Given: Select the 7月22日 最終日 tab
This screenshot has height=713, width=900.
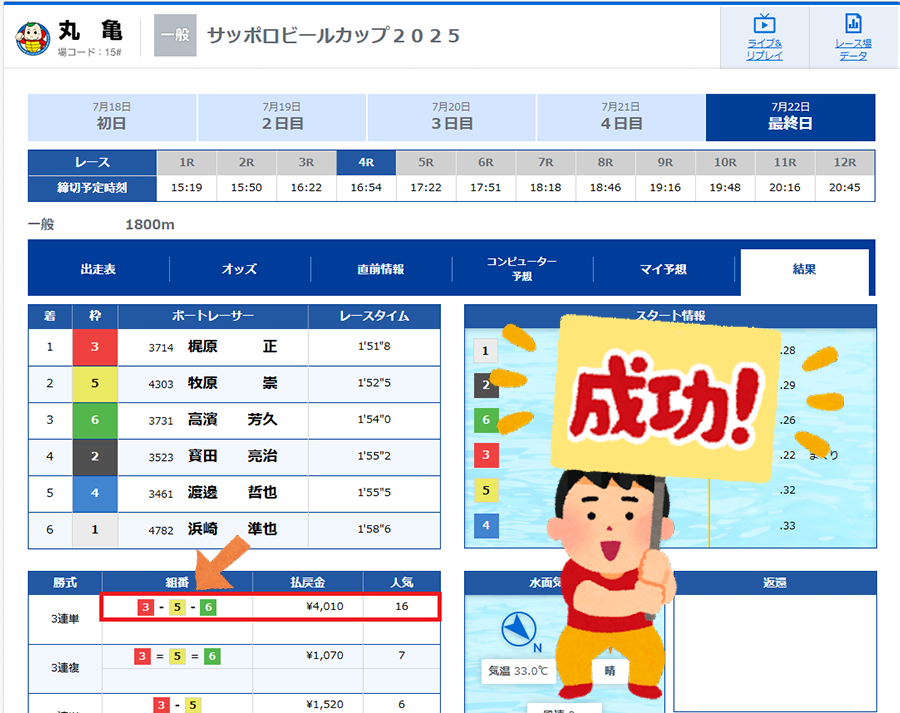Looking at the screenshot, I should point(790,117).
